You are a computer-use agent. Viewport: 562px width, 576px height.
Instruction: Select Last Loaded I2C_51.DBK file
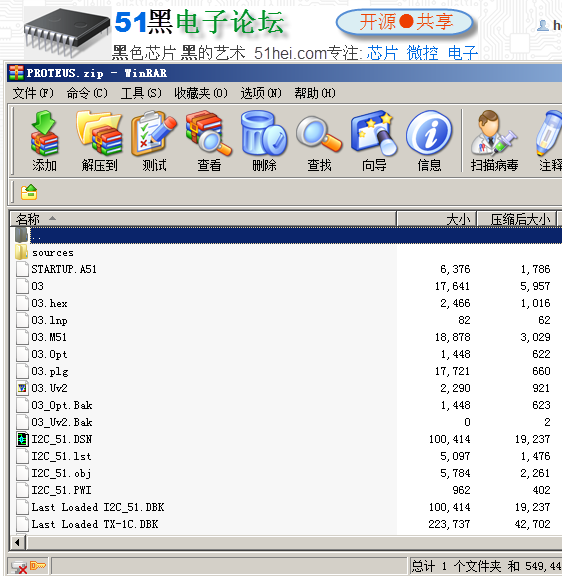pos(285,507)
